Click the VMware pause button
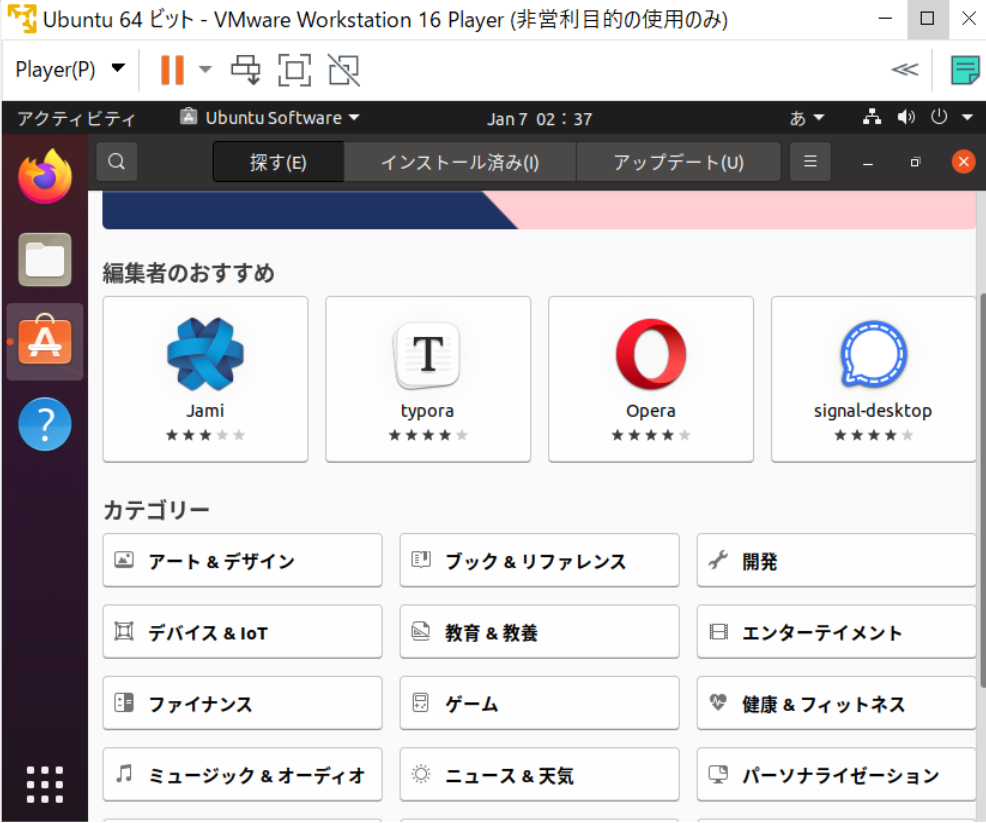The height and width of the screenshot is (823, 986). 172,70
